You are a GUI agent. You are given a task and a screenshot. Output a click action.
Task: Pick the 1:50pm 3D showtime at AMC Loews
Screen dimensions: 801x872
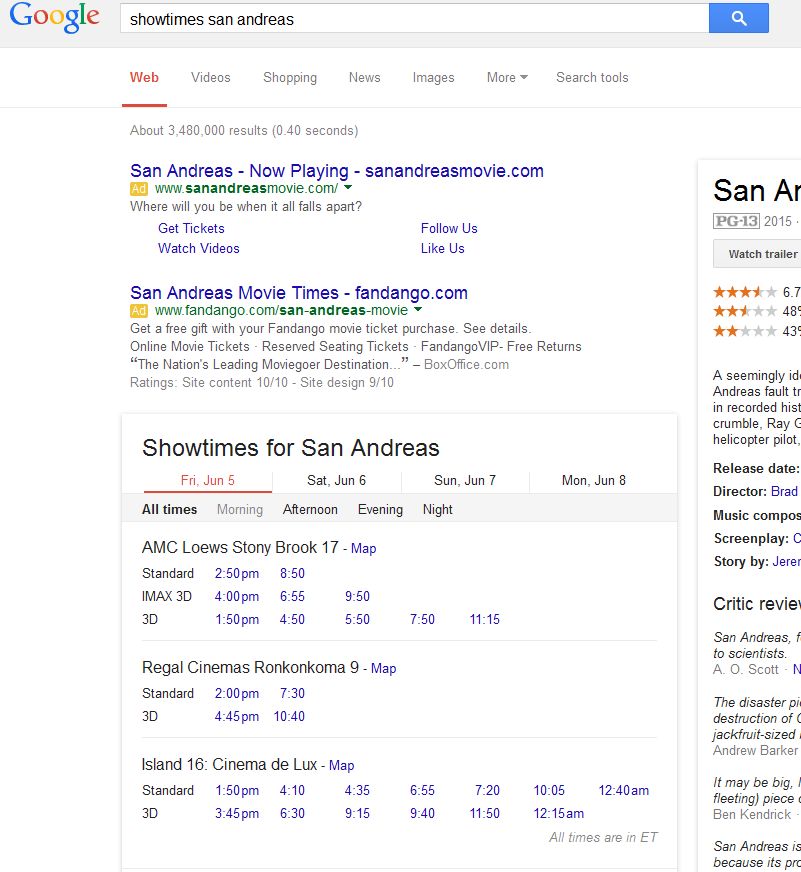click(237, 620)
